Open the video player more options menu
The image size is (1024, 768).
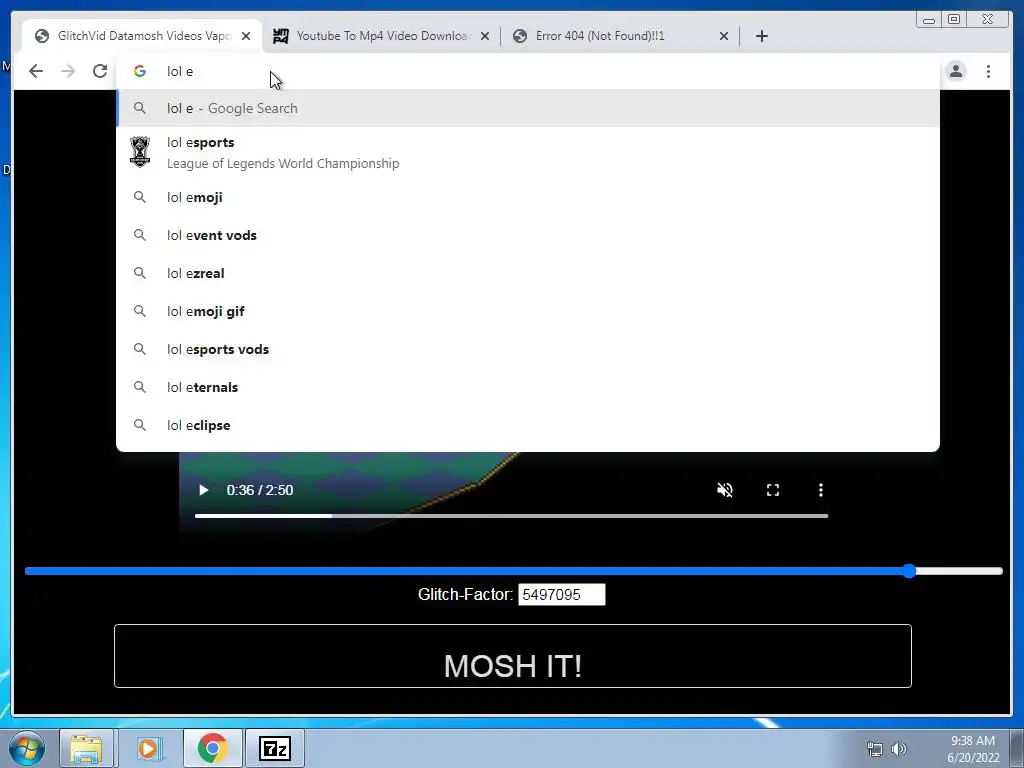[x=821, y=490]
